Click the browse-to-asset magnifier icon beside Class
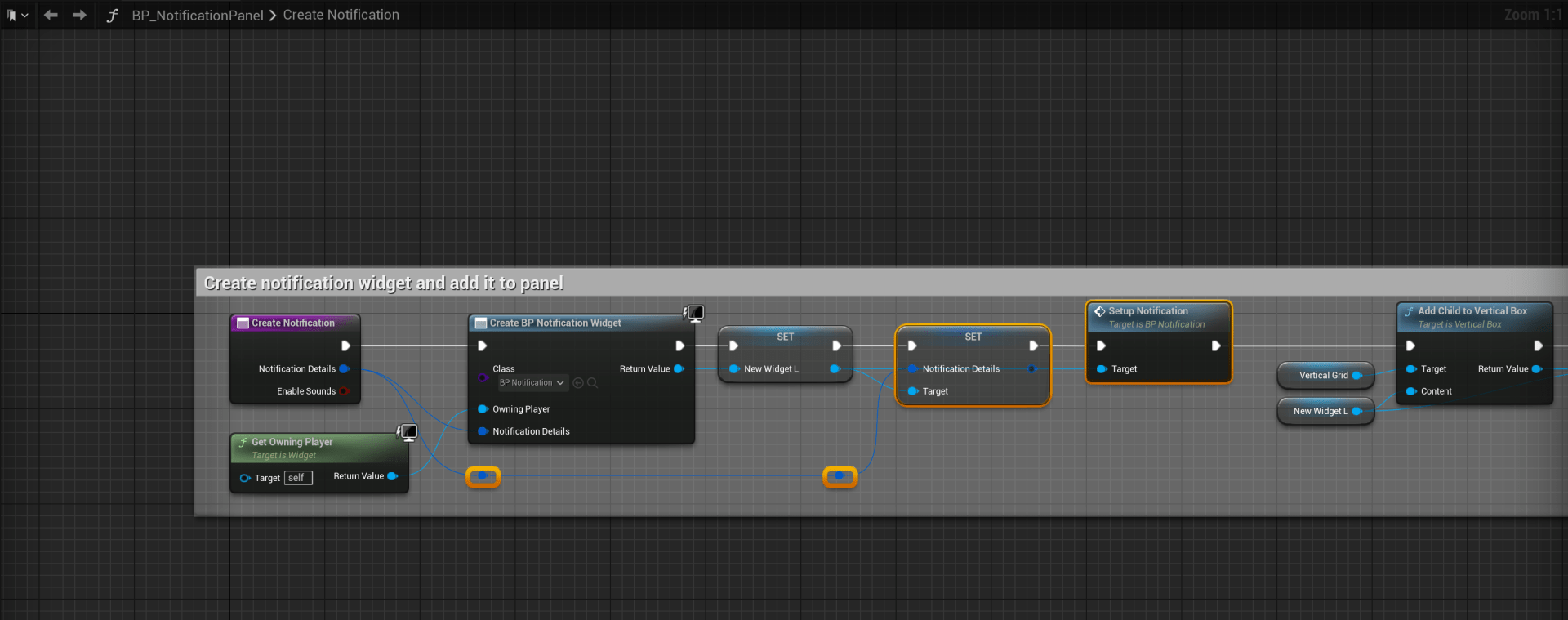Image resolution: width=1568 pixels, height=620 pixels. tap(593, 382)
